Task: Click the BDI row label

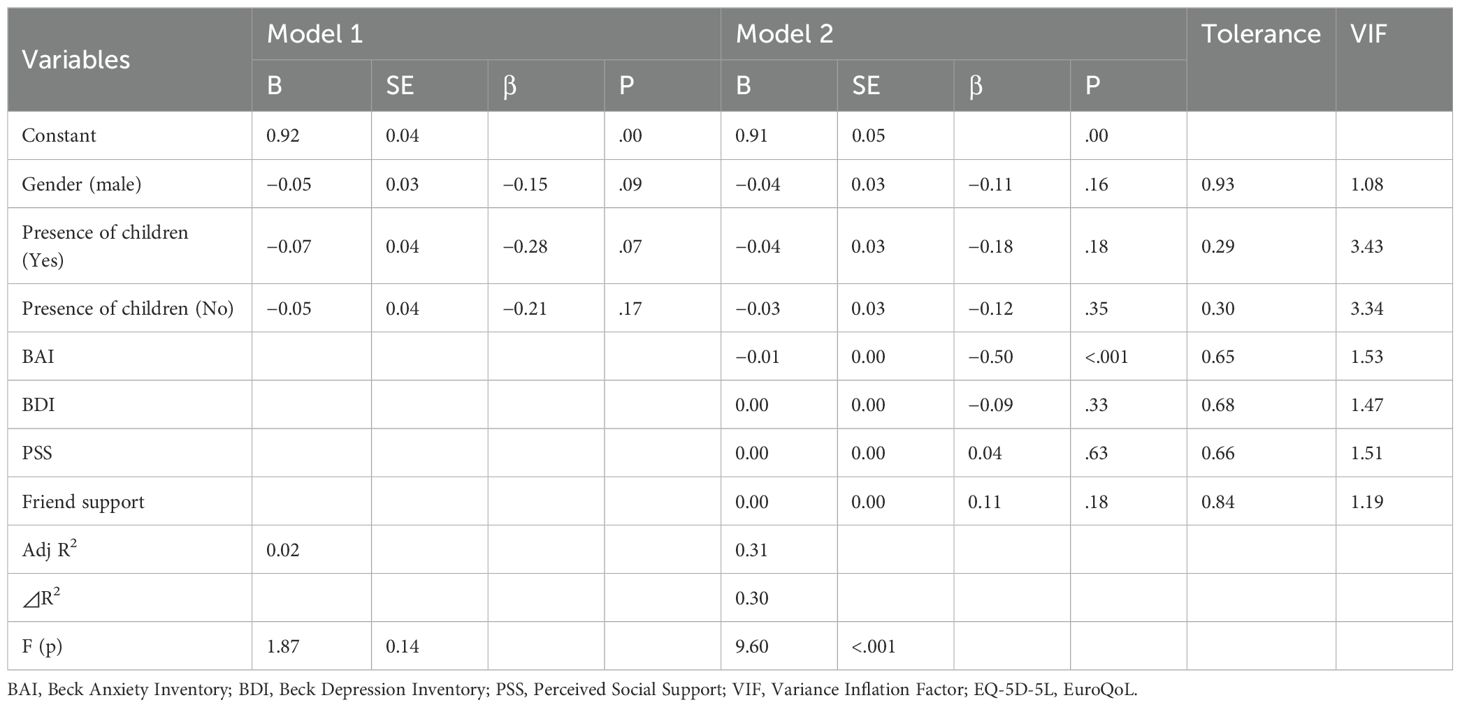Action: [37, 405]
